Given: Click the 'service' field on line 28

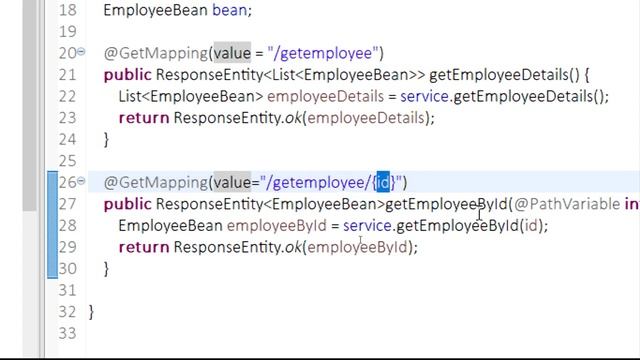Looking at the screenshot, I should [367, 225].
